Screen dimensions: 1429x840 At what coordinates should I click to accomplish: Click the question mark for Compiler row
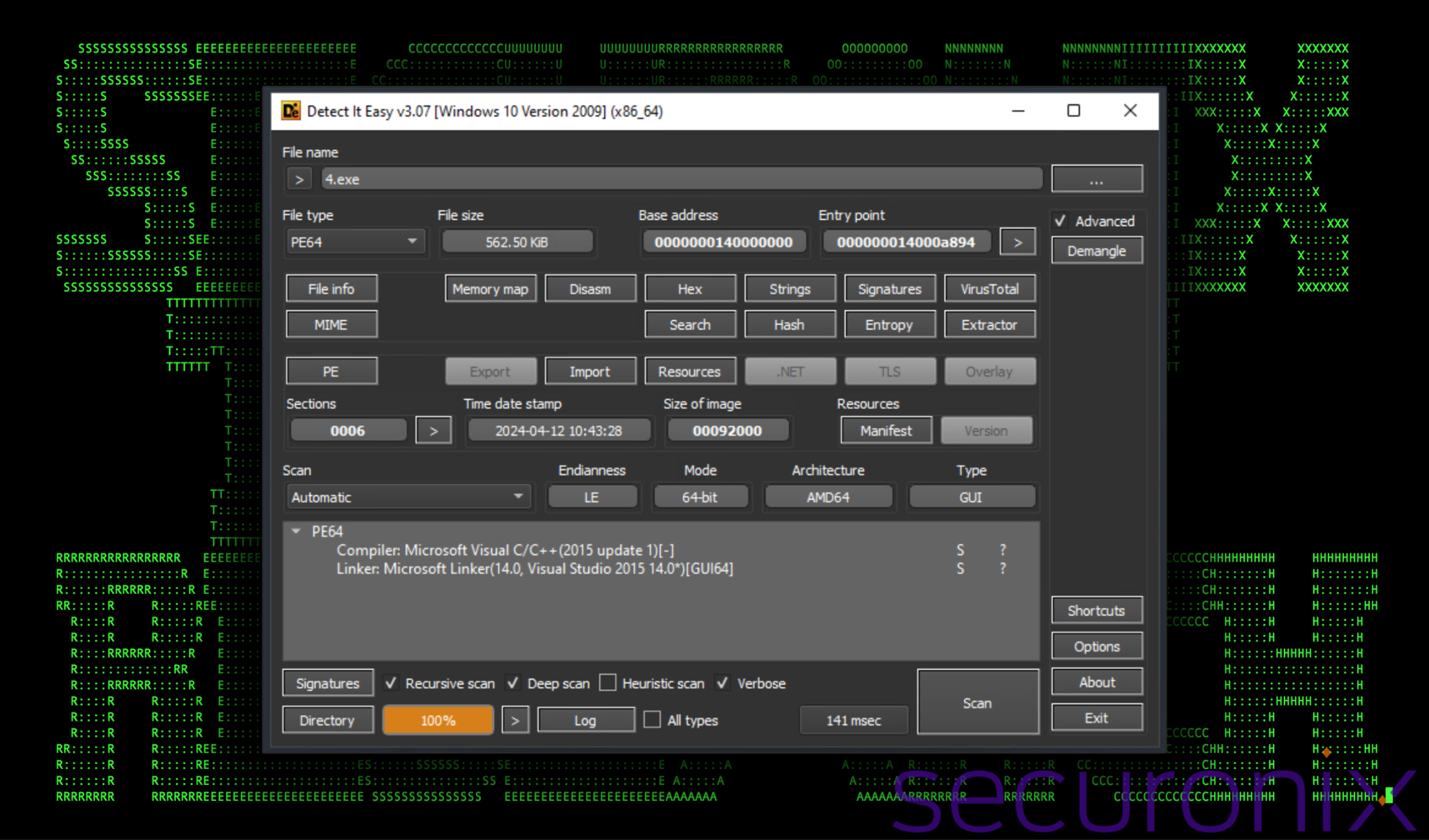[x=1002, y=550]
